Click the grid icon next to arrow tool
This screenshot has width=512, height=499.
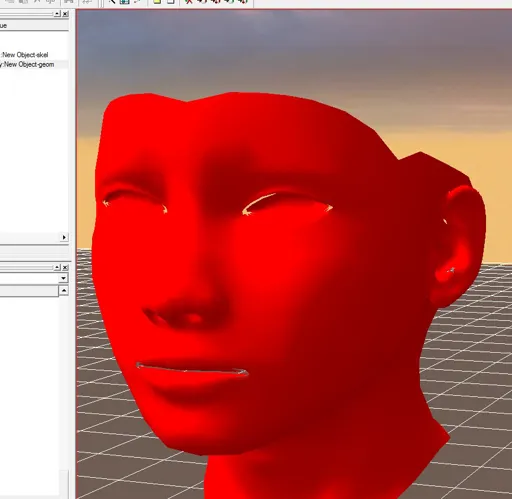[x=124, y=2]
